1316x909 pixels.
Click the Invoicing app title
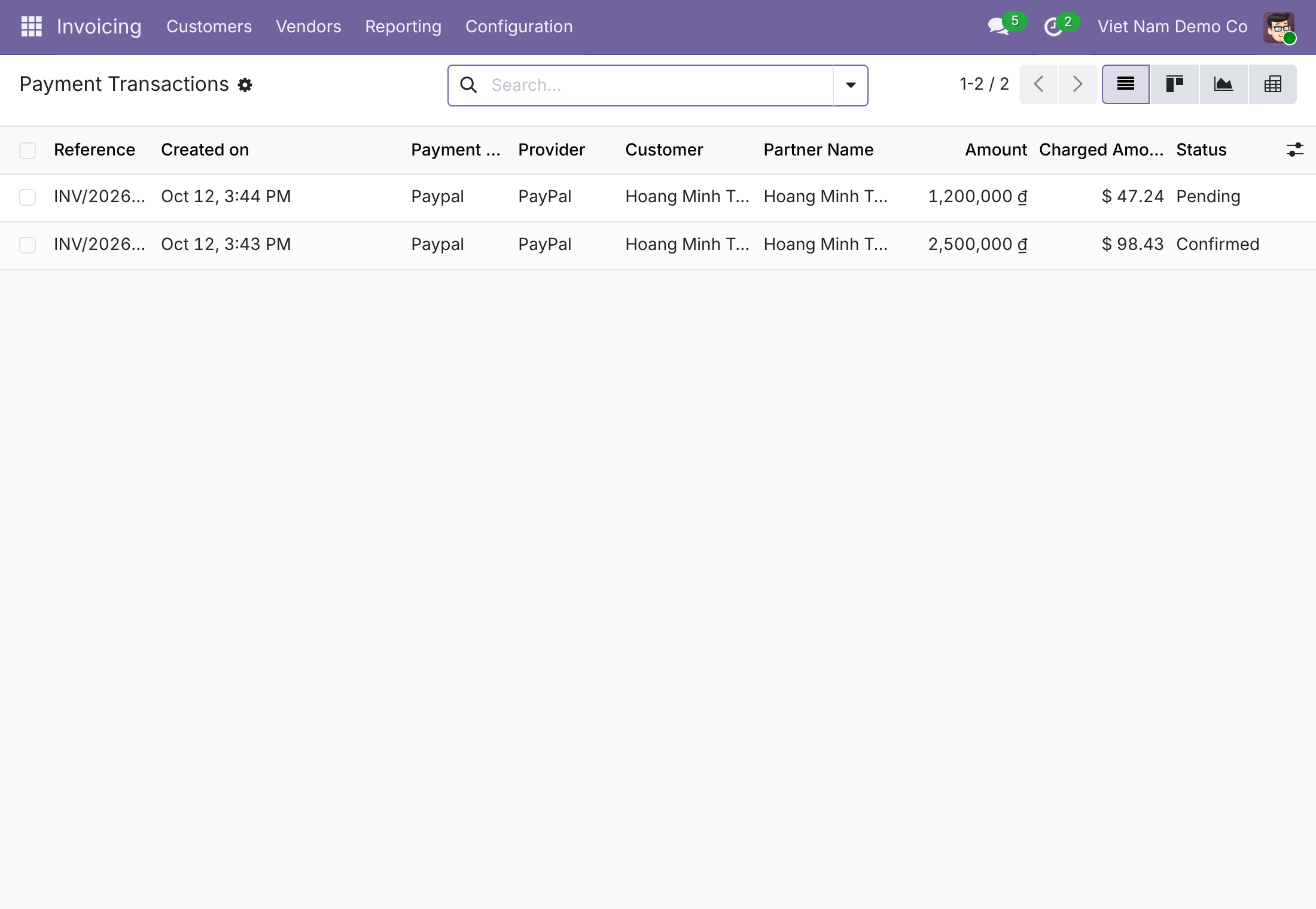tap(99, 27)
